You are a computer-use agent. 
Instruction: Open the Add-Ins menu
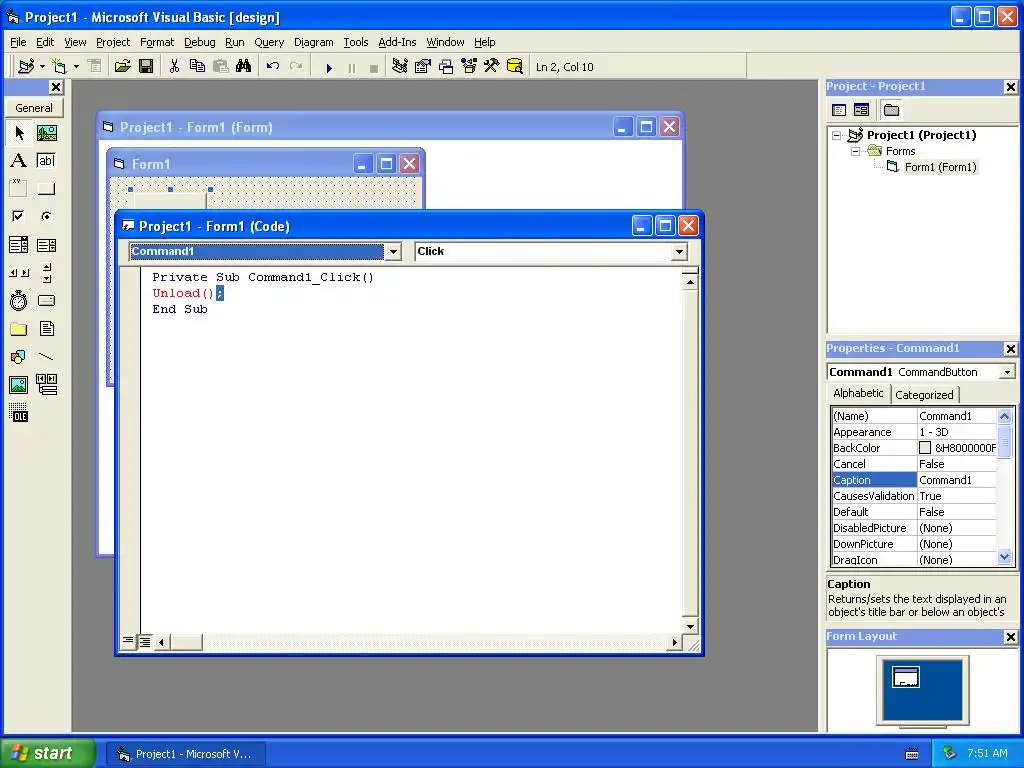[x=397, y=42]
